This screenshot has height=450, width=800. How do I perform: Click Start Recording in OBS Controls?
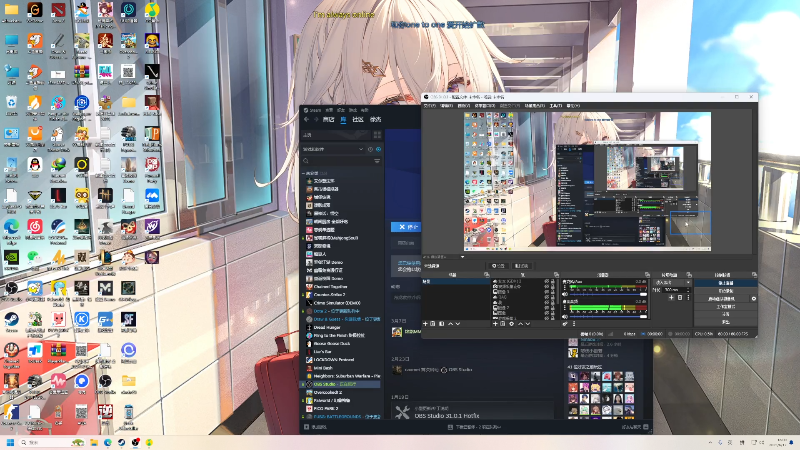pos(726,291)
